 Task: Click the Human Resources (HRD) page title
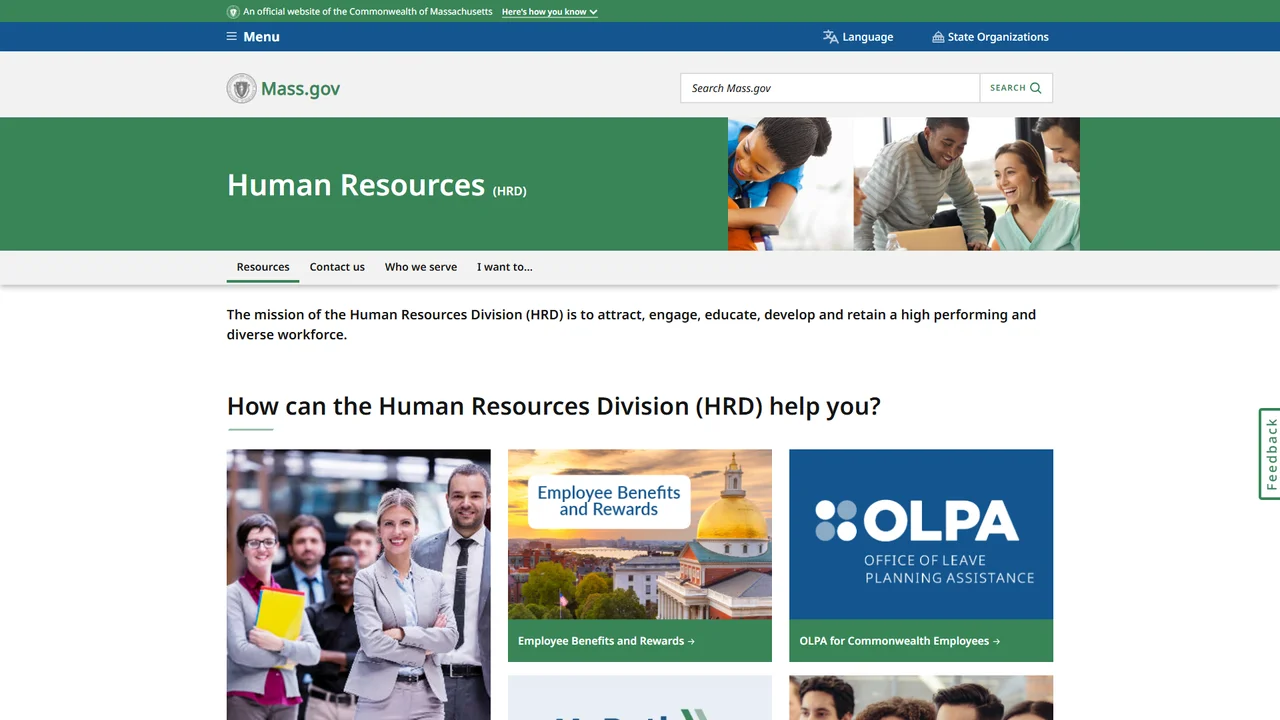click(377, 185)
